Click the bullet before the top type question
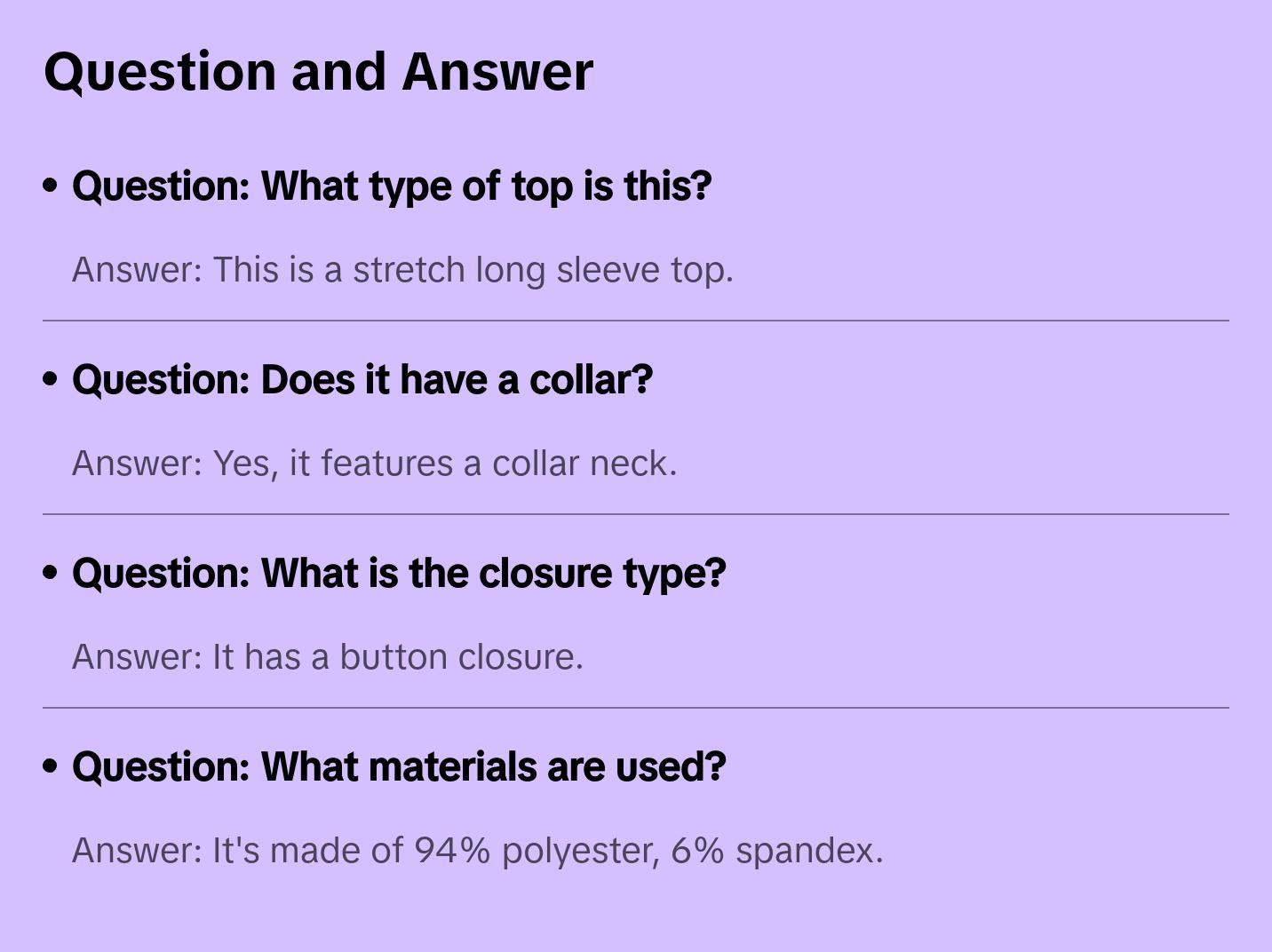The image size is (1272, 952). click(51, 186)
